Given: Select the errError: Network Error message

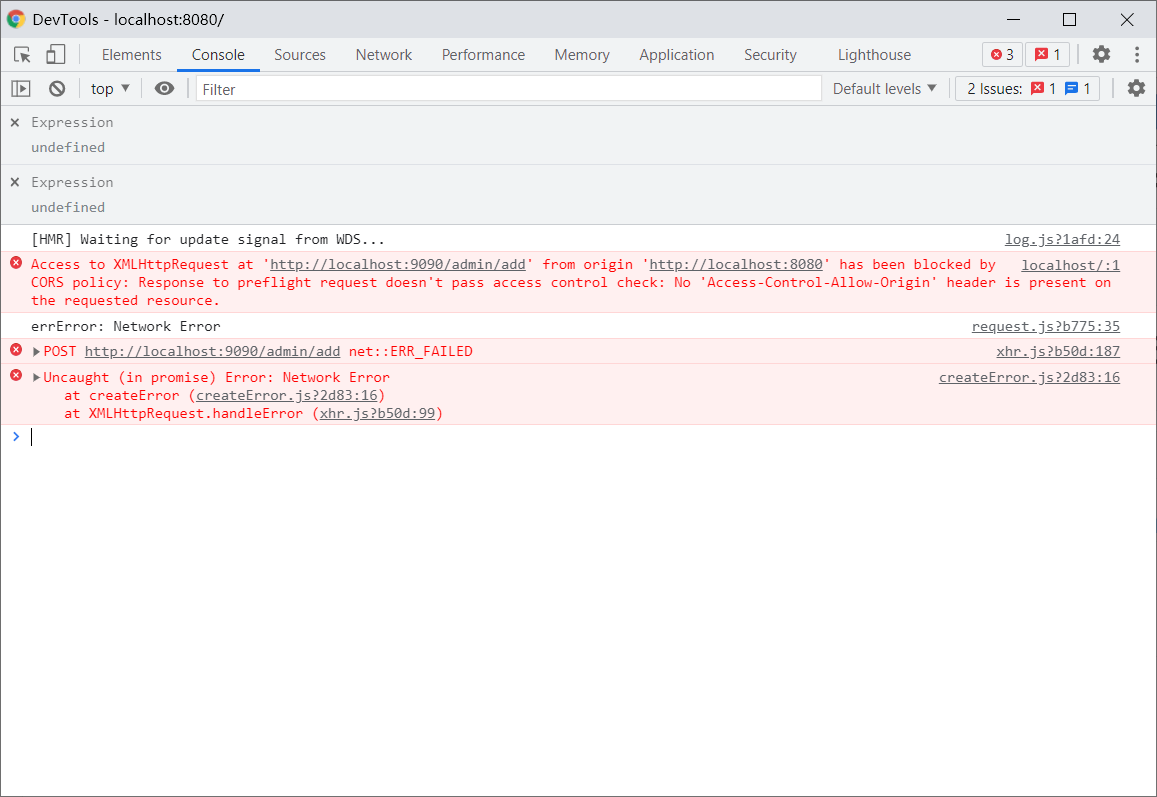Looking at the screenshot, I should (125, 326).
